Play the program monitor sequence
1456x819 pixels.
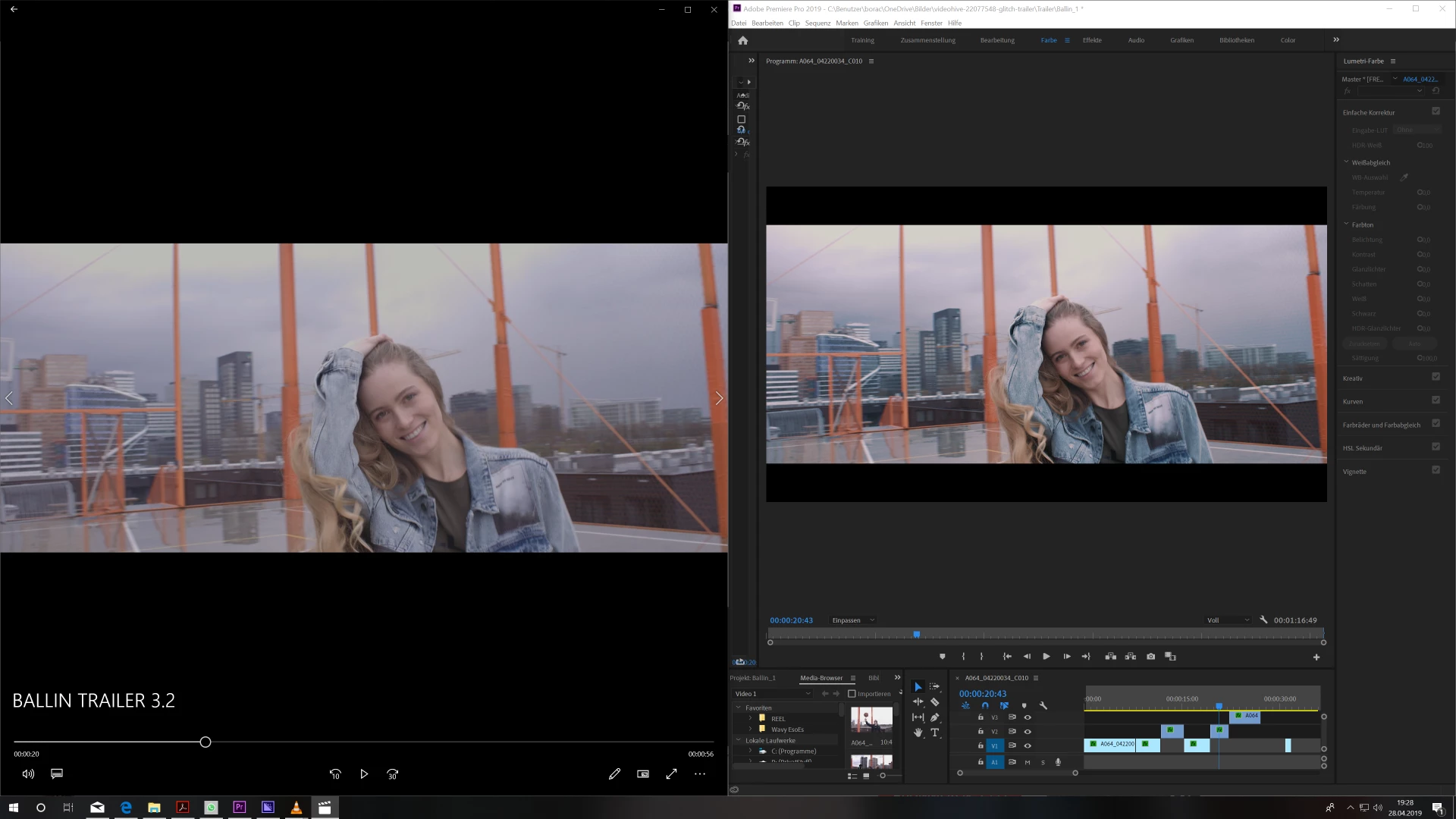pos(1046,657)
